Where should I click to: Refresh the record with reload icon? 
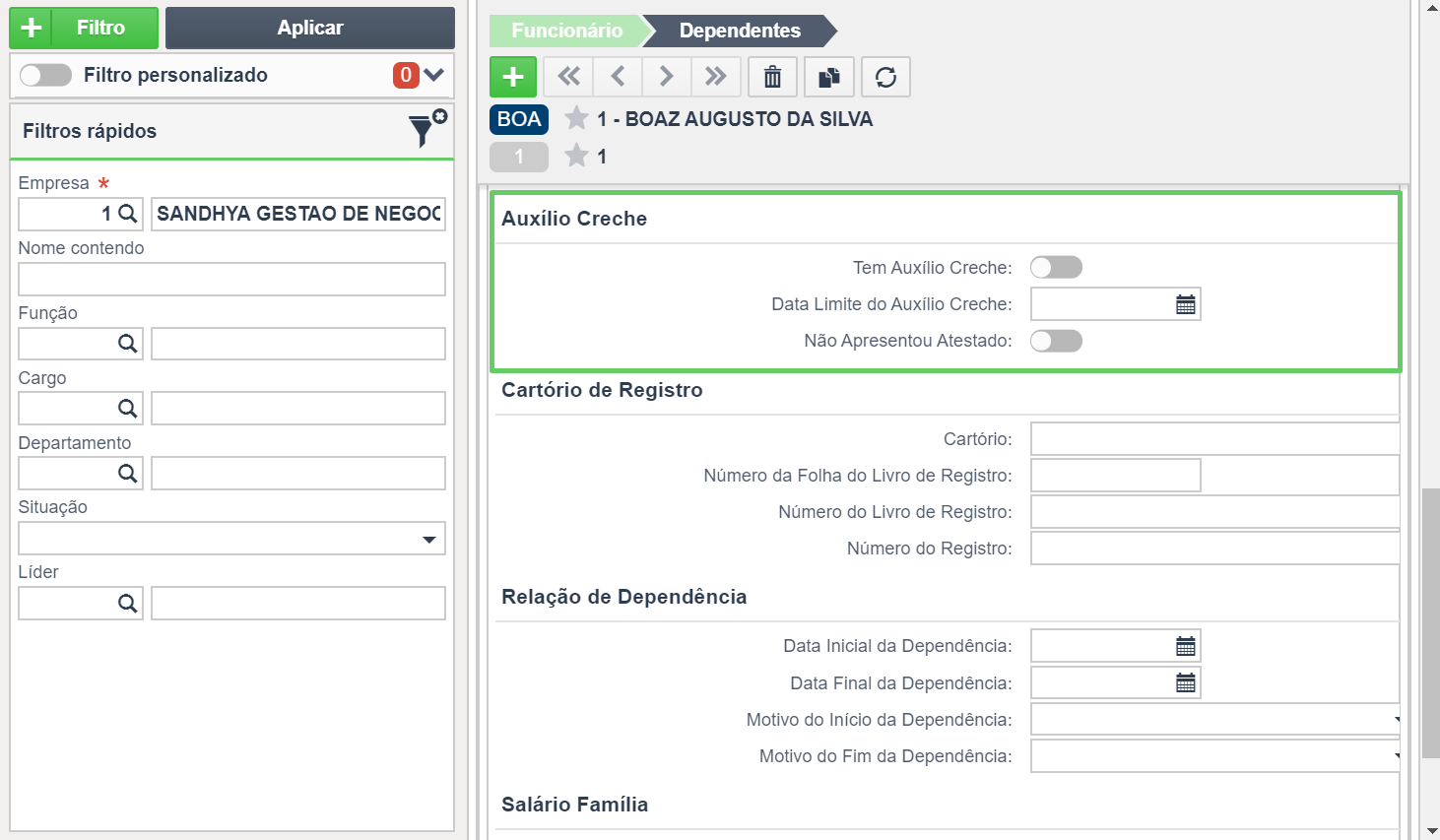(x=885, y=77)
